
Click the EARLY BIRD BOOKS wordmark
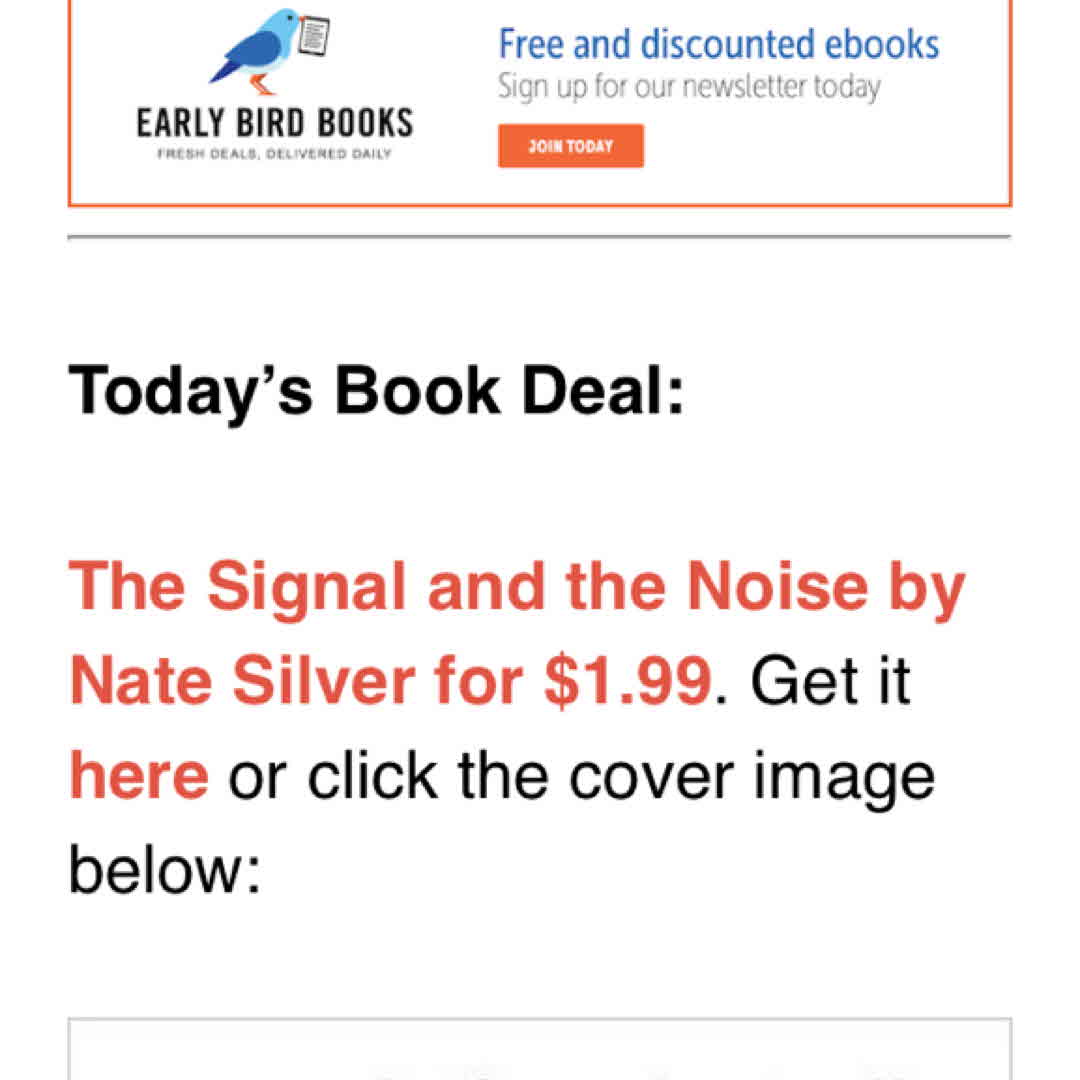point(275,124)
